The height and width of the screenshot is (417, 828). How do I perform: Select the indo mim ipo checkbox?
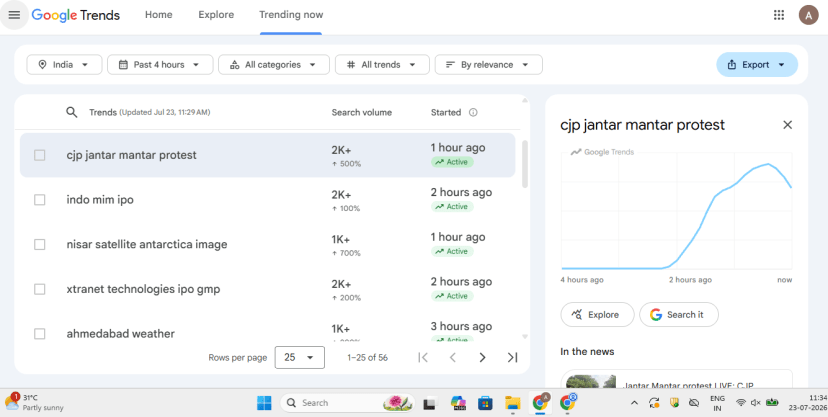(x=40, y=200)
